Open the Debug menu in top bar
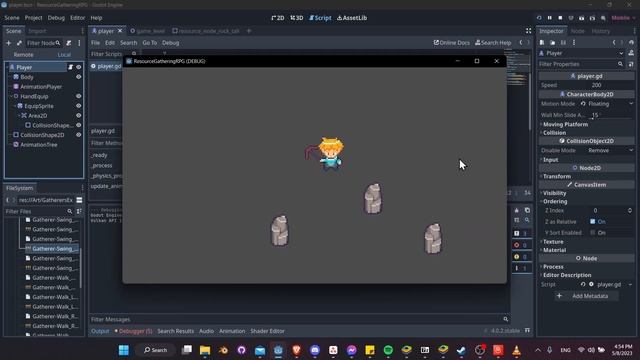Viewport: 640px width, 360px height. pos(56,18)
